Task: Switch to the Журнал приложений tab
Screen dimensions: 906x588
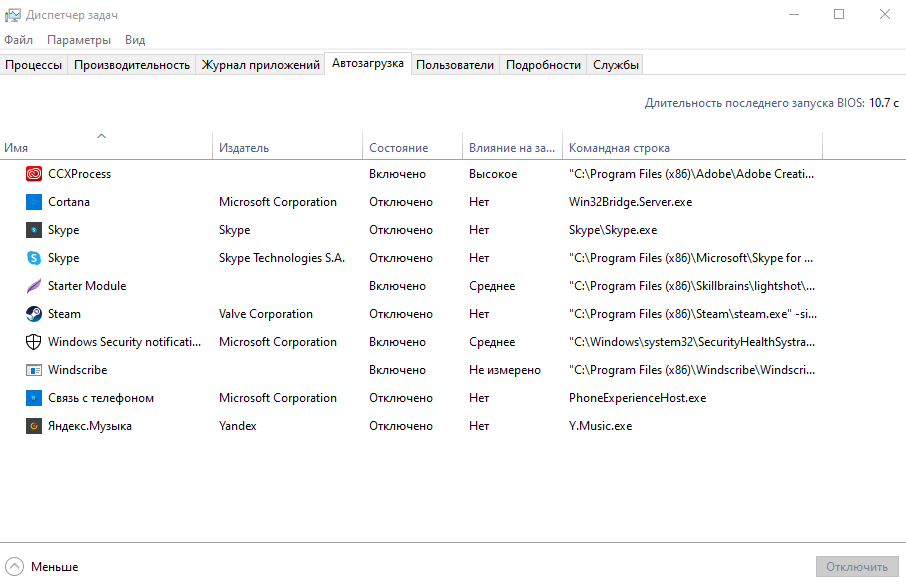Action: point(260,65)
